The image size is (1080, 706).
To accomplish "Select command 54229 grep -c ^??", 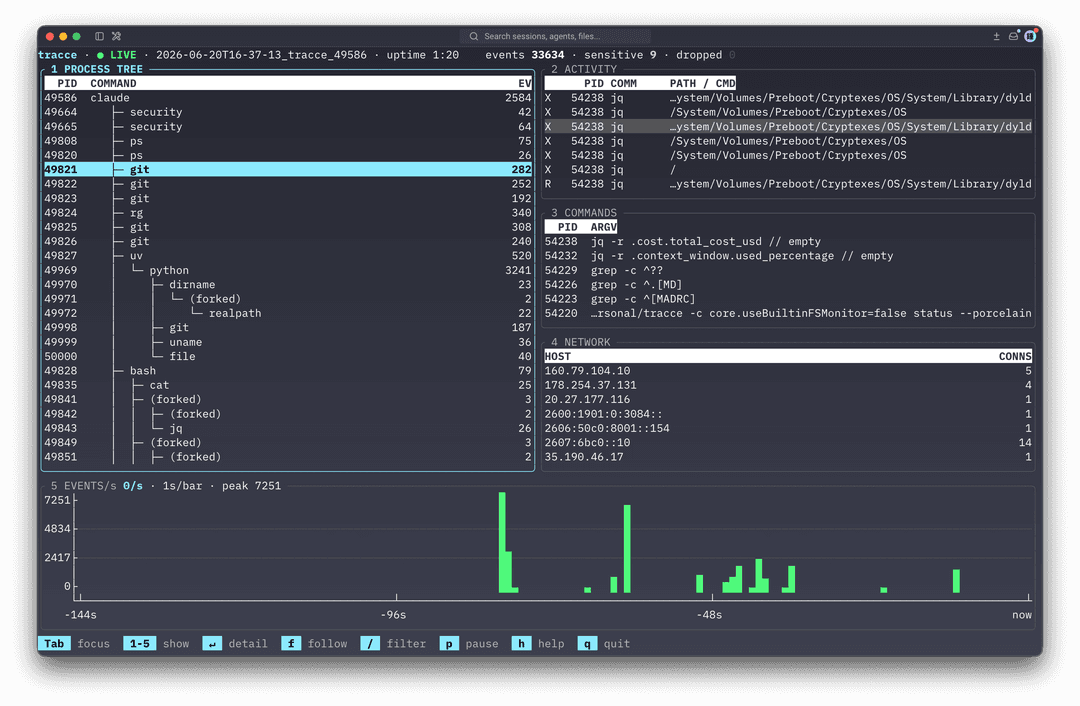I will pyautogui.click(x=788, y=270).
